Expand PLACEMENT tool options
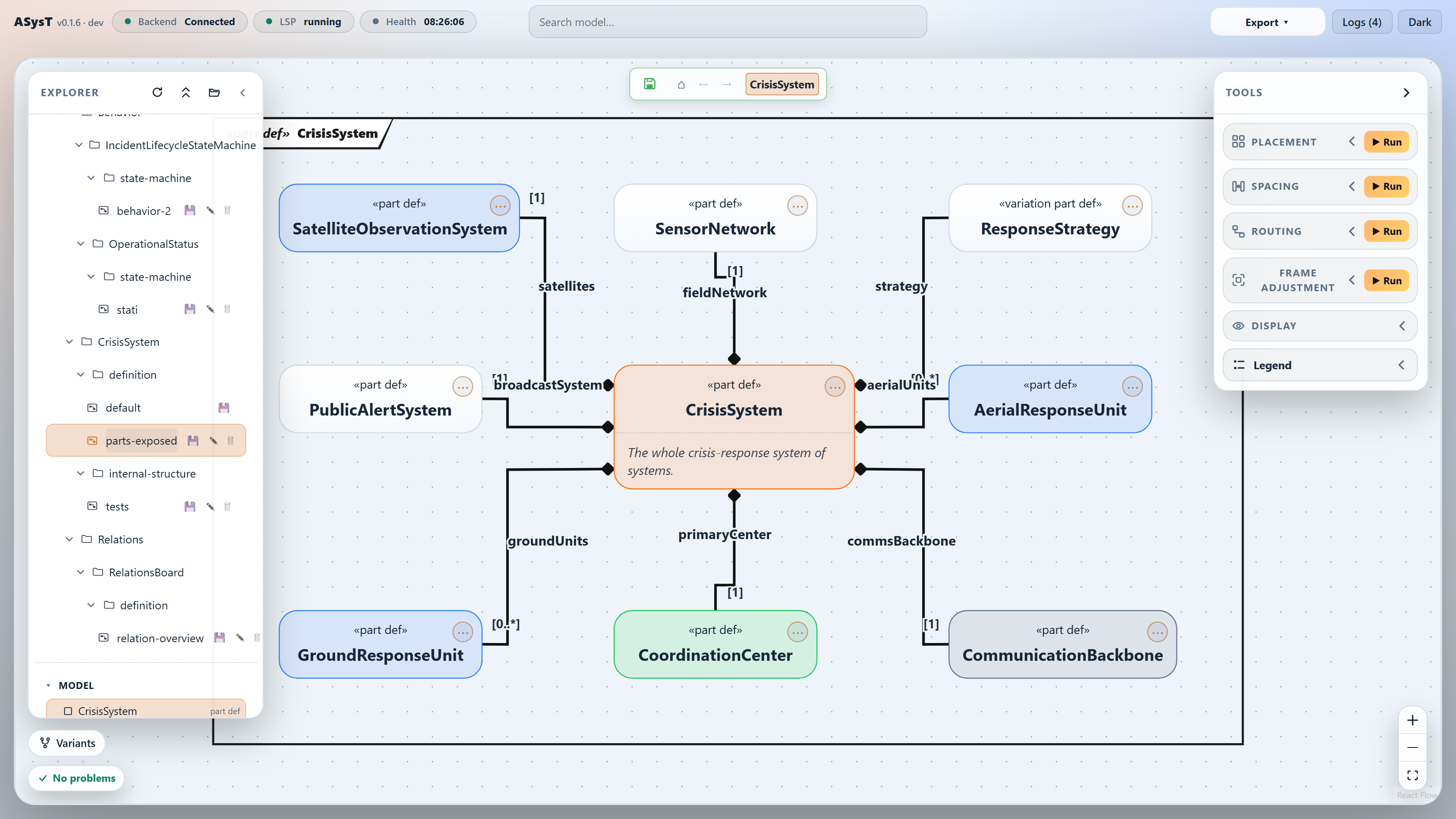 click(x=1352, y=141)
